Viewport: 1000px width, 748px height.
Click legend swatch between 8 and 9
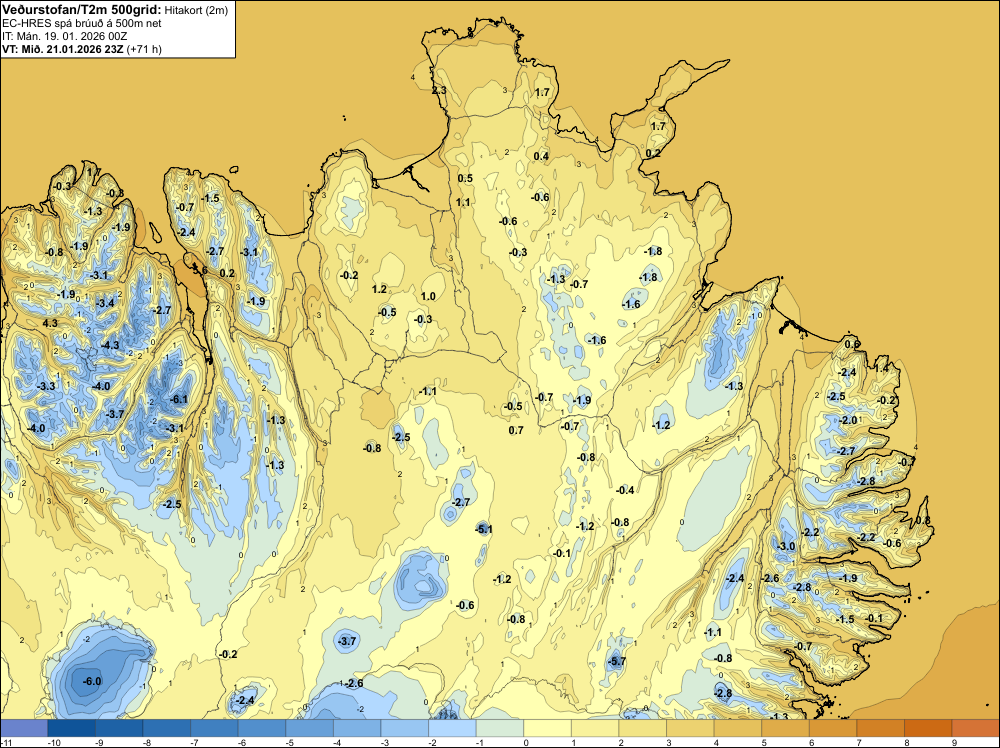928,728
